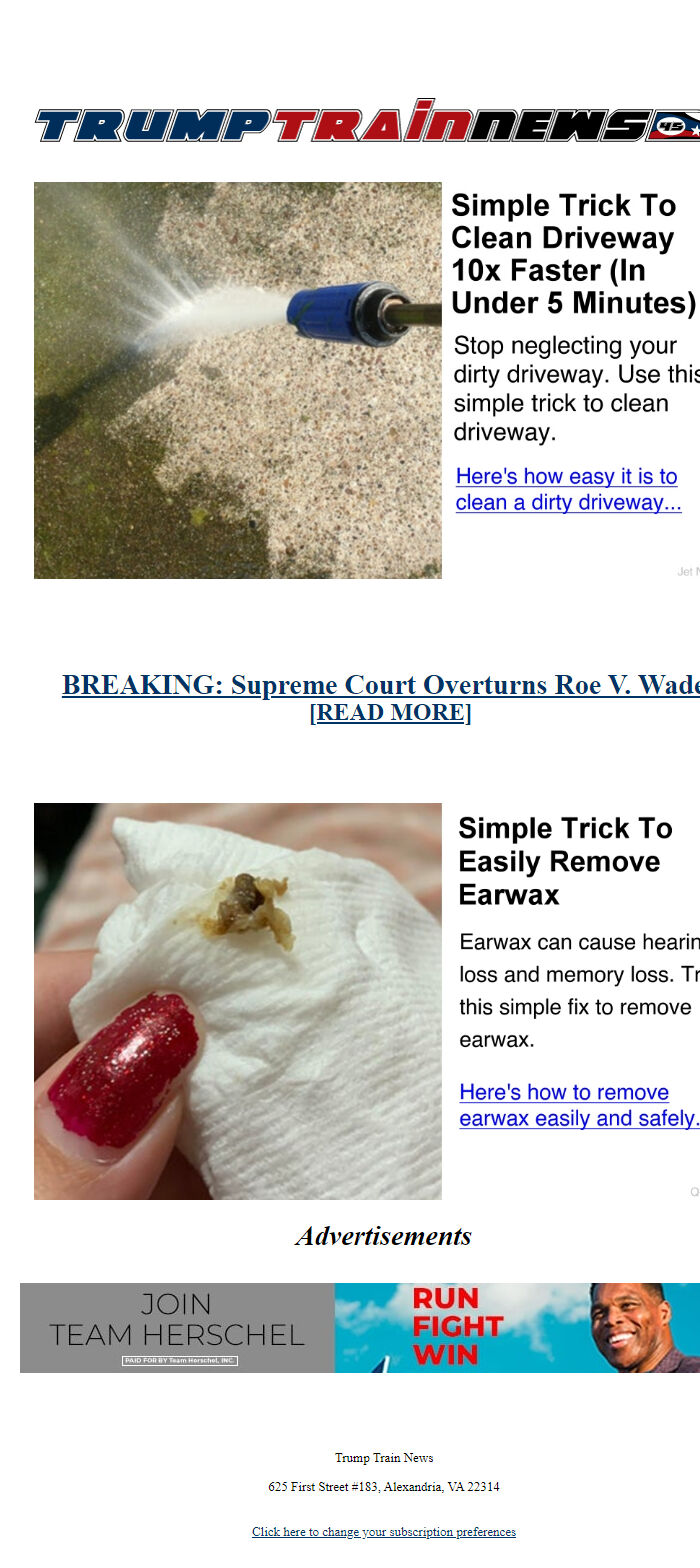This screenshot has height=1568, width=700.
Task: Click the [READ MORE] link
Action: pos(390,713)
